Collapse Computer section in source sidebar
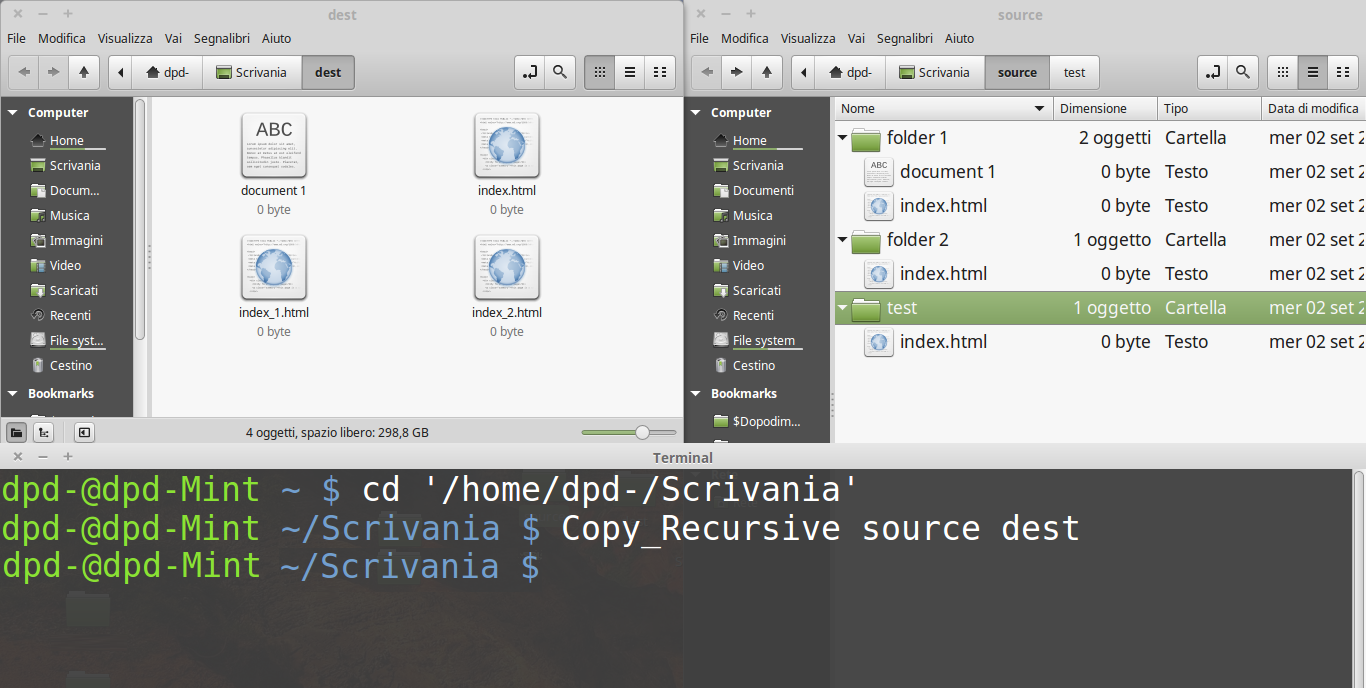The height and width of the screenshot is (688, 1366). click(x=696, y=113)
